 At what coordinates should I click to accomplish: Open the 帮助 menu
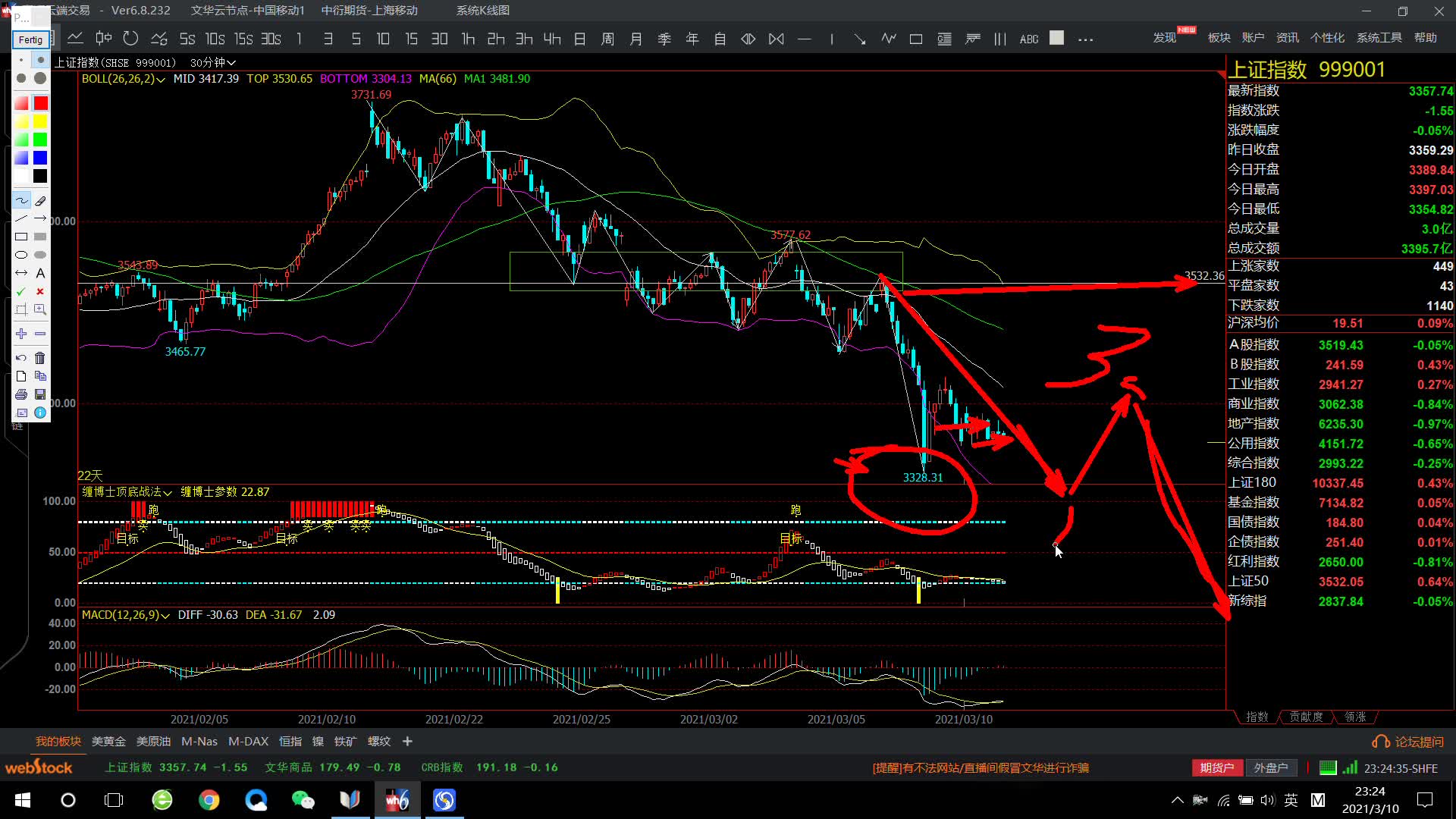1426,37
